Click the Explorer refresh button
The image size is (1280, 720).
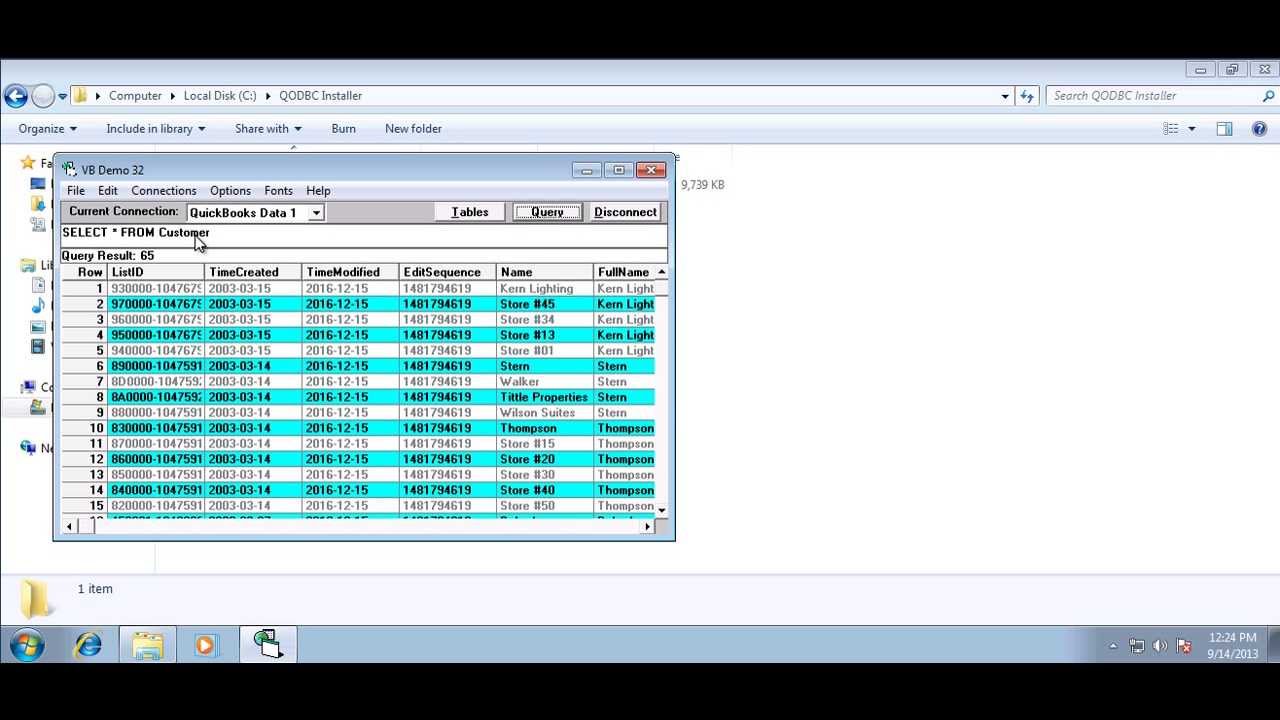coord(1027,96)
